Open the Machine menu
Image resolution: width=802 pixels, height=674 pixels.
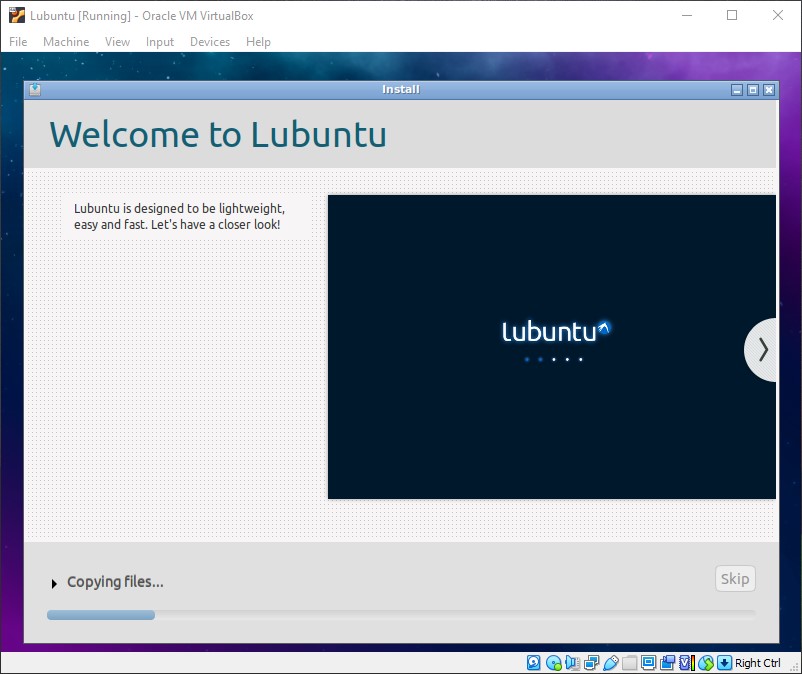(x=66, y=42)
